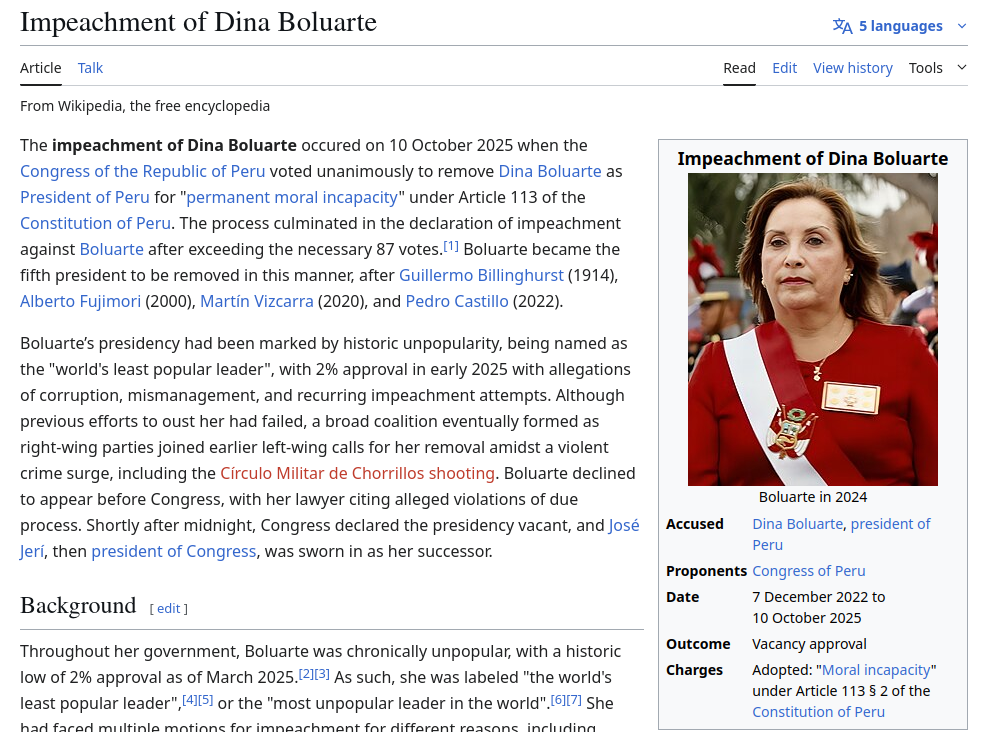Click citation reference [1]
The image size is (988, 732).
click(x=451, y=246)
